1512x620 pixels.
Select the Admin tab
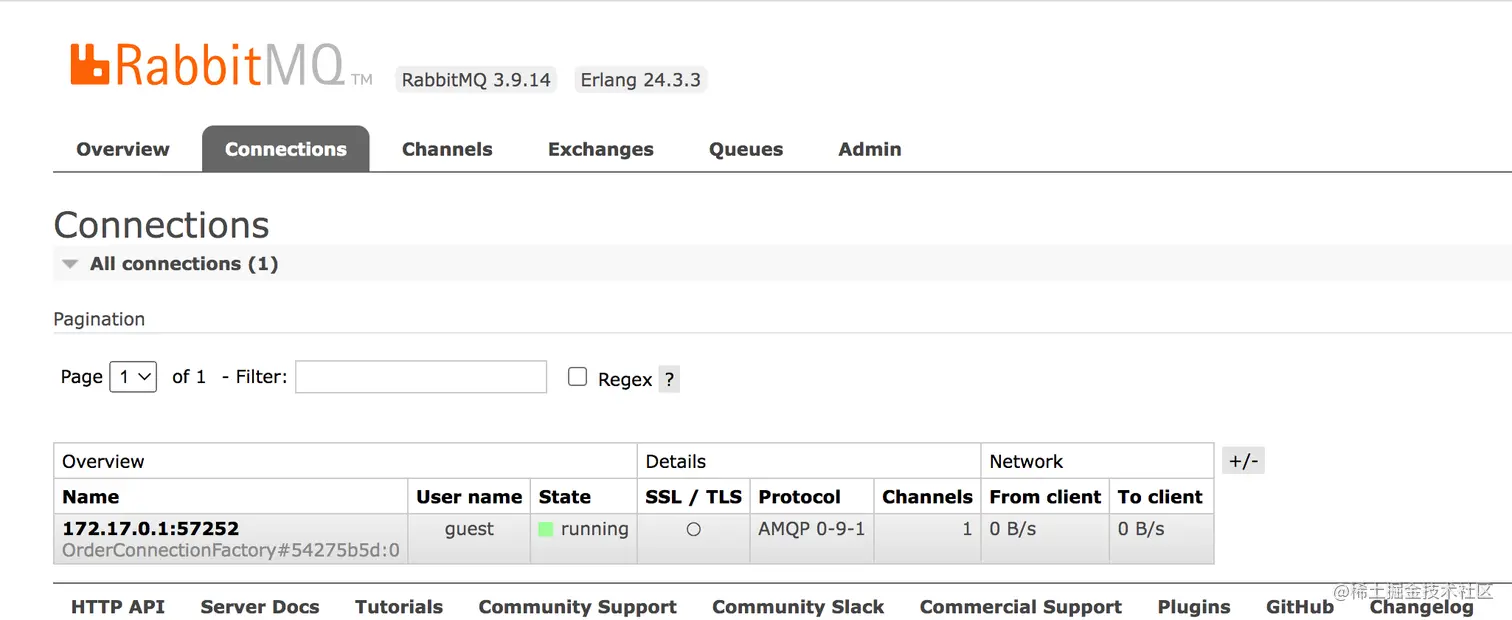click(869, 150)
